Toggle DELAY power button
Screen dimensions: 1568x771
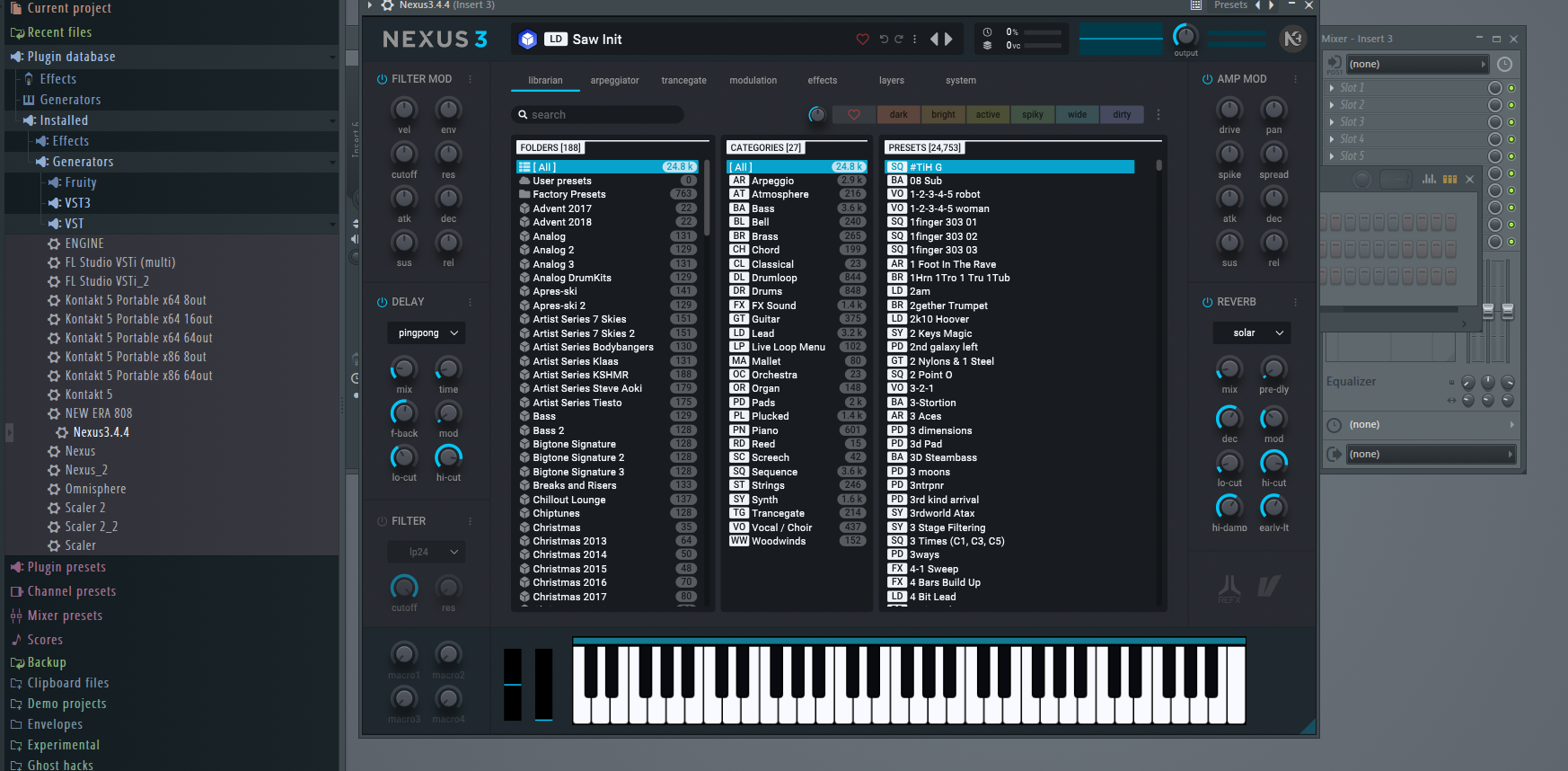(x=382, y=302)
